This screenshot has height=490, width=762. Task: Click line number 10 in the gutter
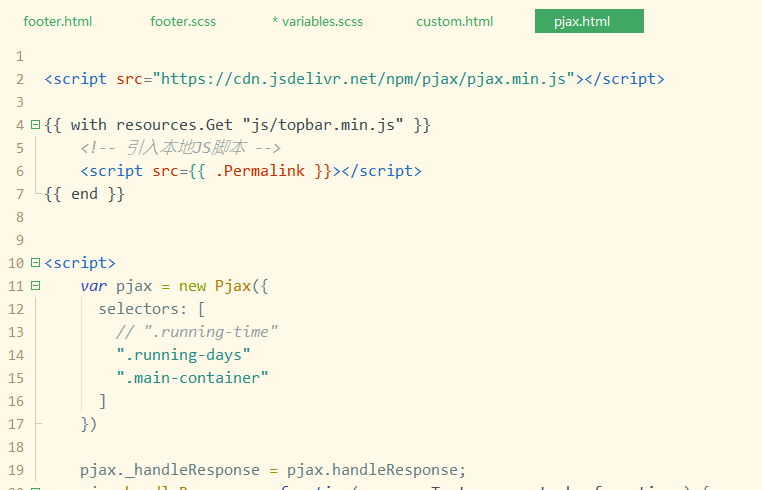coord(16,263)
